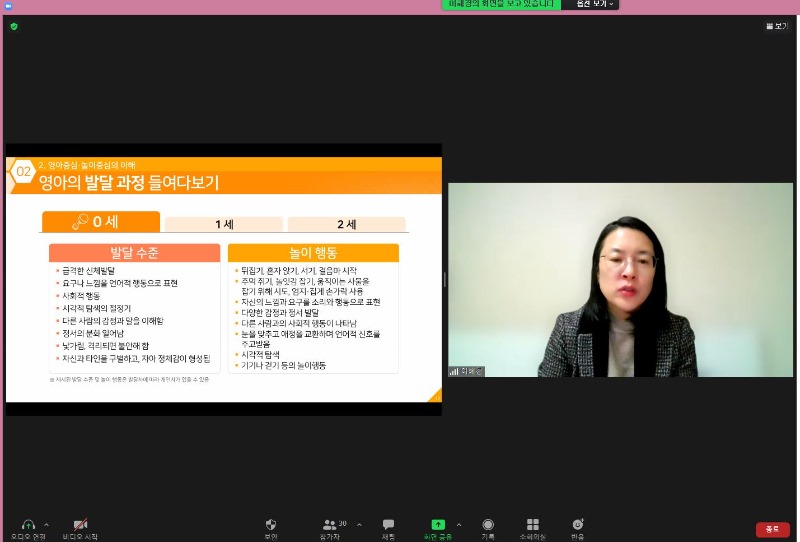Open the Breakout Rooms icon
This screenshot has height=542, width=800.
pos(533,525)
